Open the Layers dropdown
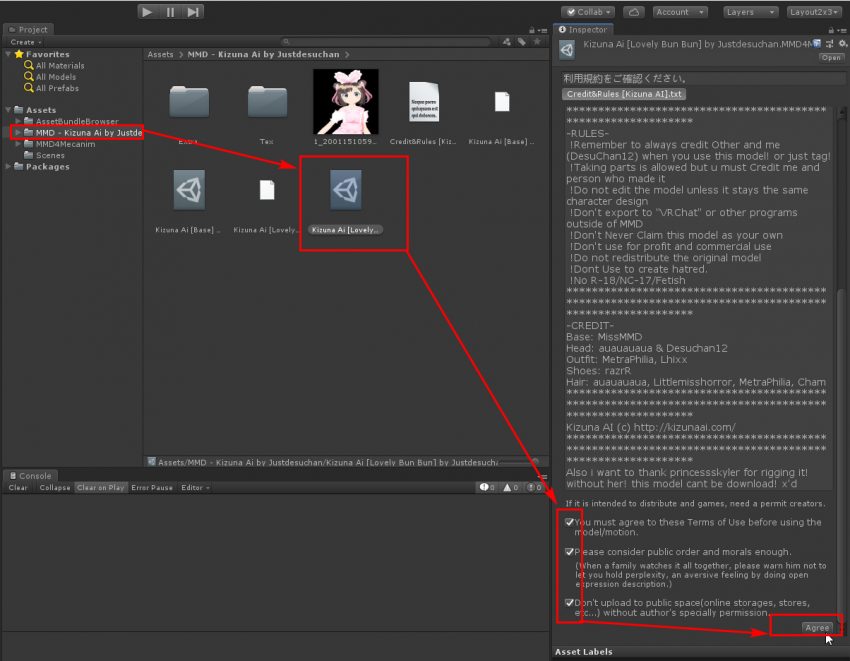 748,11
